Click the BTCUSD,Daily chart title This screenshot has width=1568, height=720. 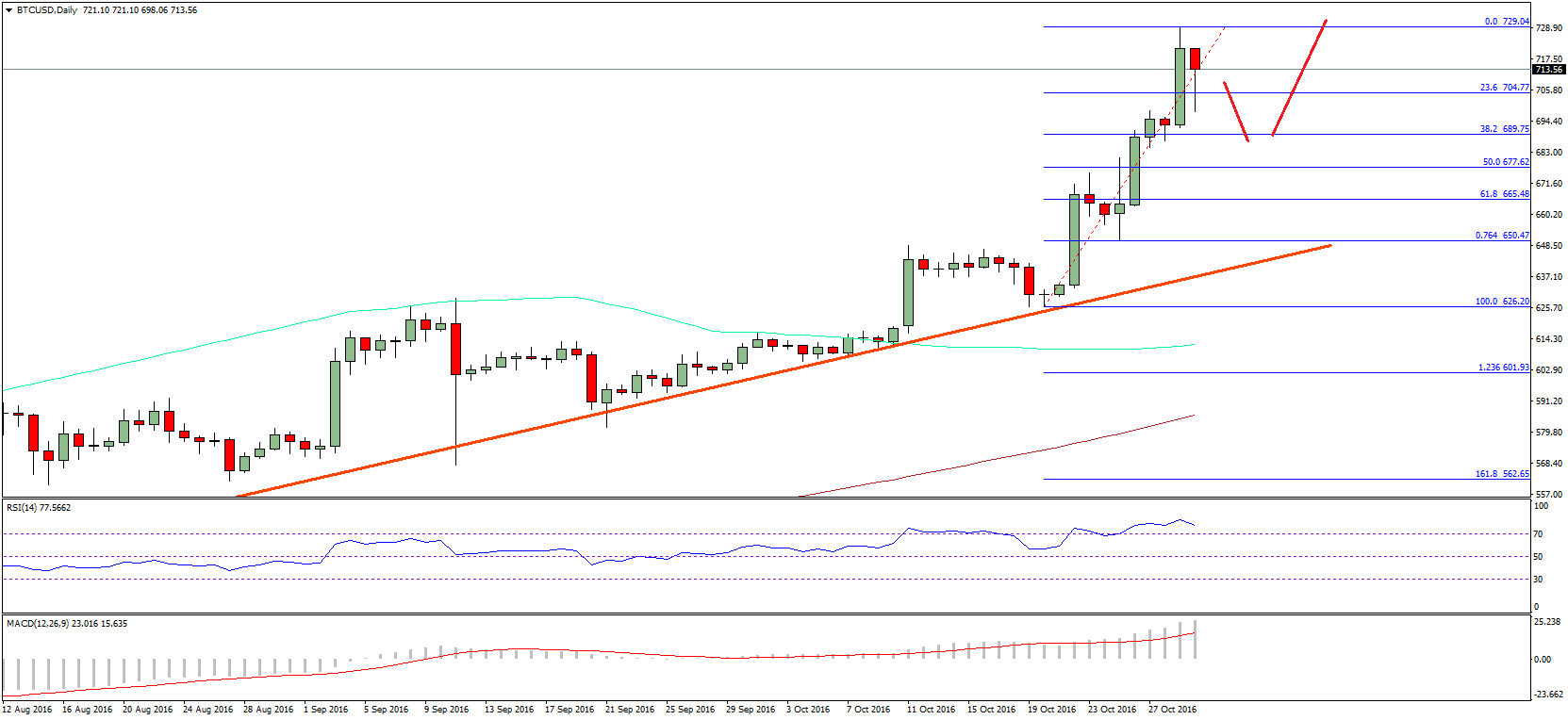tap(47, 10)
